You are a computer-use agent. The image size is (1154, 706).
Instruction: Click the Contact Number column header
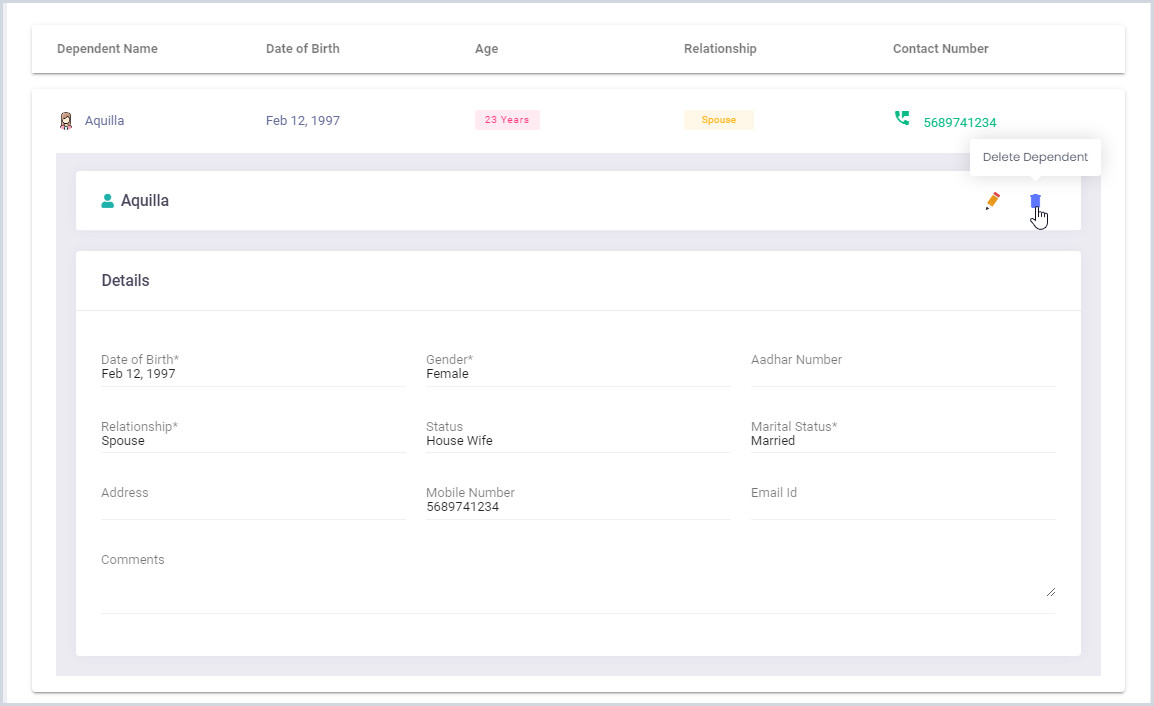[941, 49]
